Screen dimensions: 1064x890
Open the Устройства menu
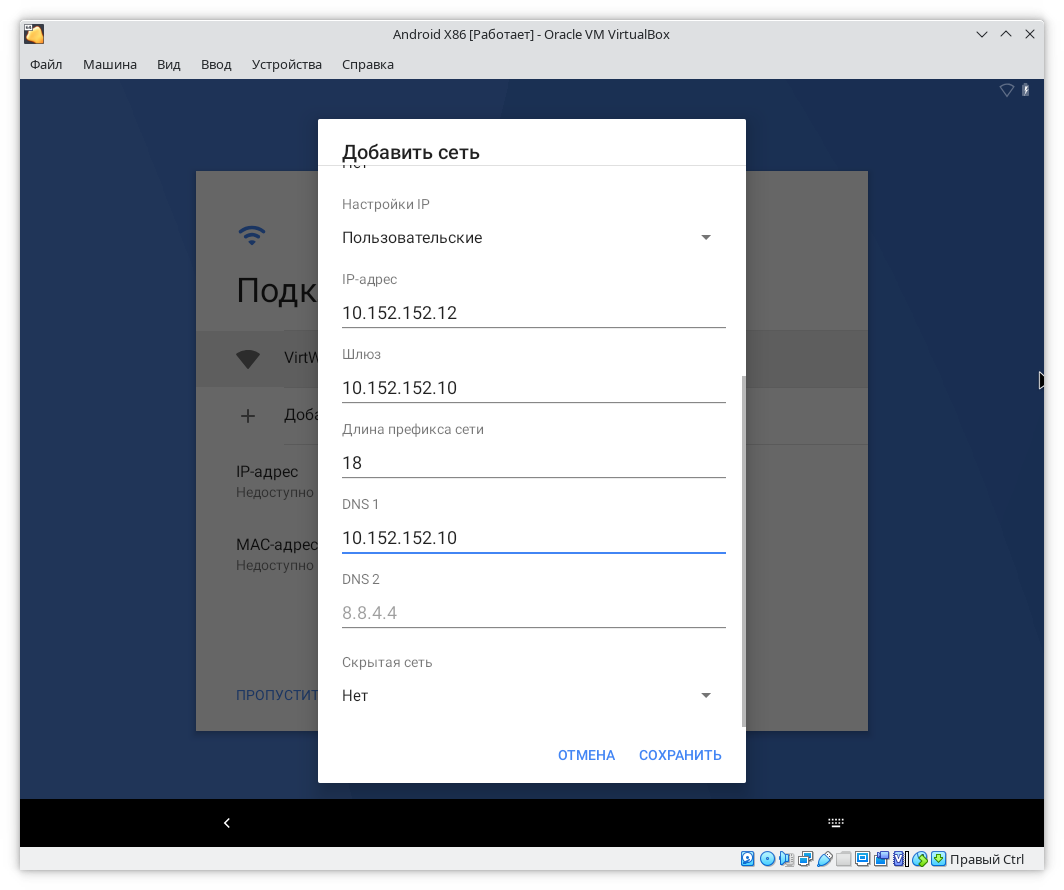coord(287,64)
